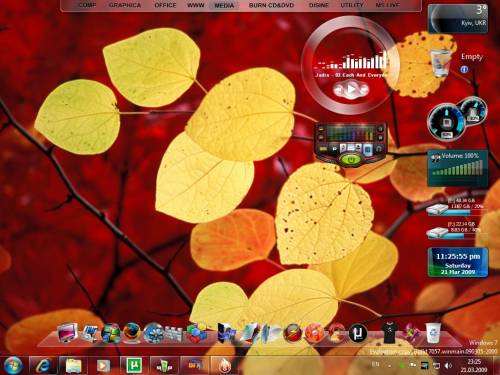Viewport: 500px width, 375px height.
Task: Expand the OFFICE menu category
Action: tap(165, 5)
